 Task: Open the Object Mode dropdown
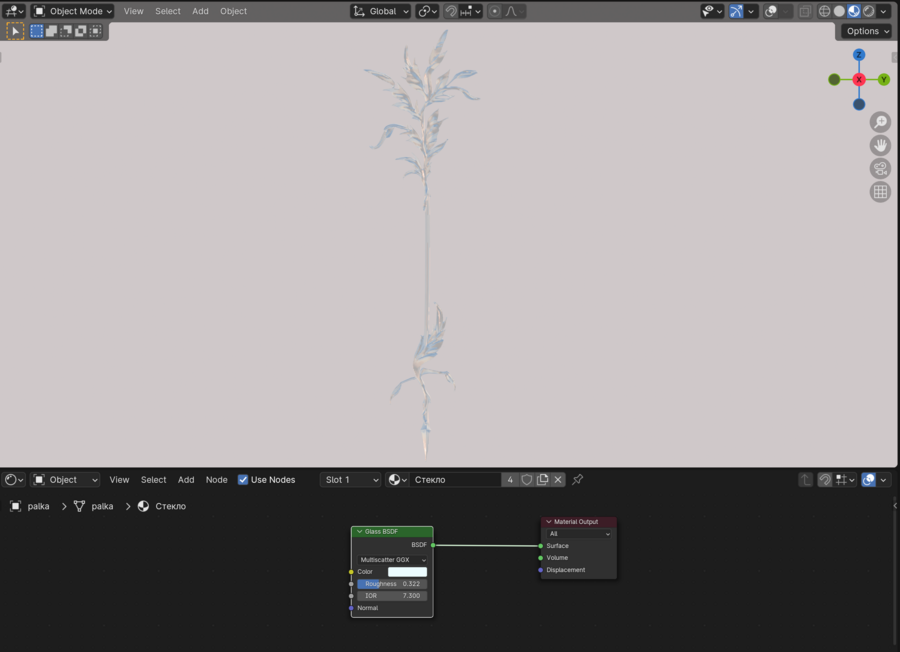pyautogui.click(x=73, y=11)
